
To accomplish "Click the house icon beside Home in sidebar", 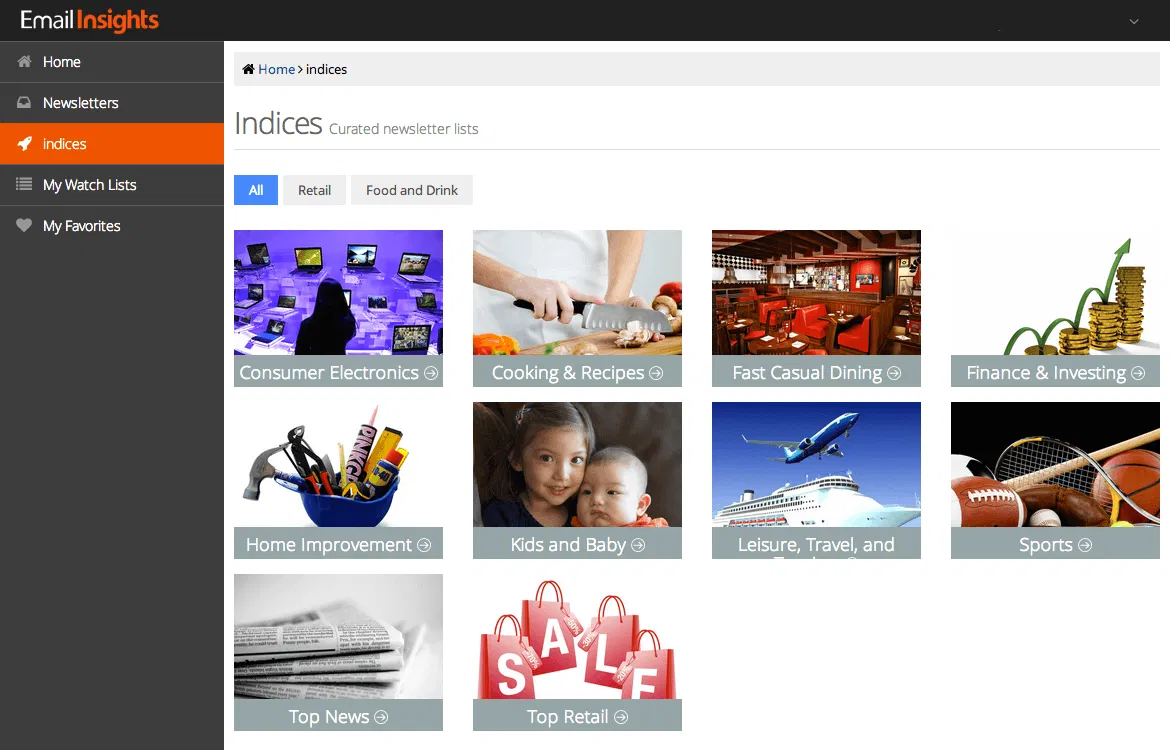I will pos(24,62).
